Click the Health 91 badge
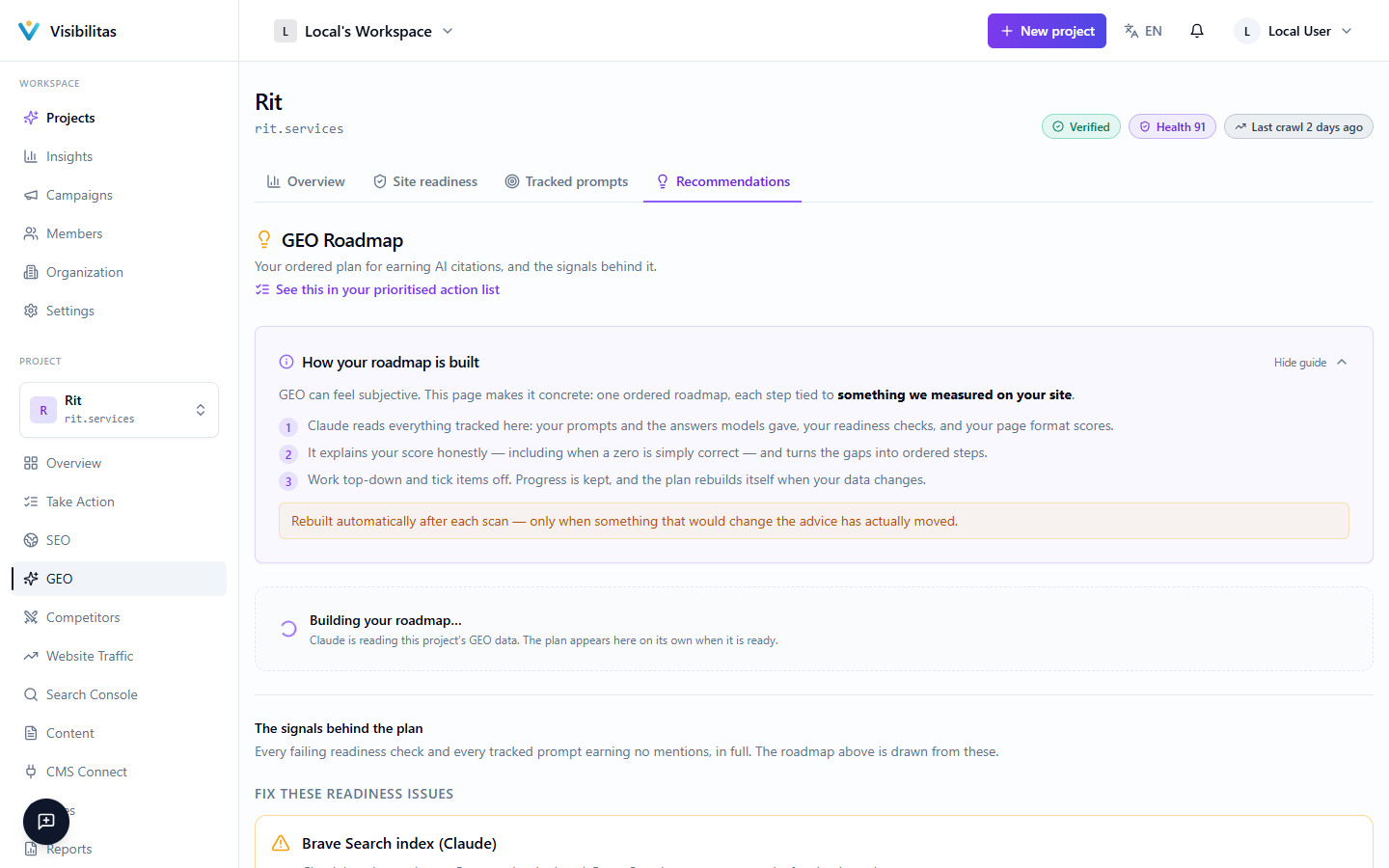This screenshot has width=1389, height=868. click(x=1172, y=126)
